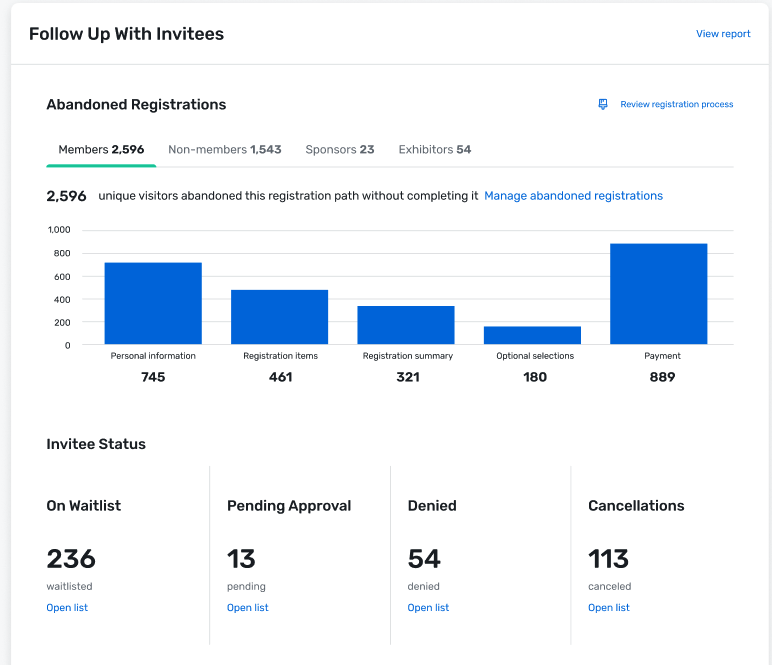772x665 pixels.
Task: Select the Registration items chart bar
Action: (x=279, y=317)
